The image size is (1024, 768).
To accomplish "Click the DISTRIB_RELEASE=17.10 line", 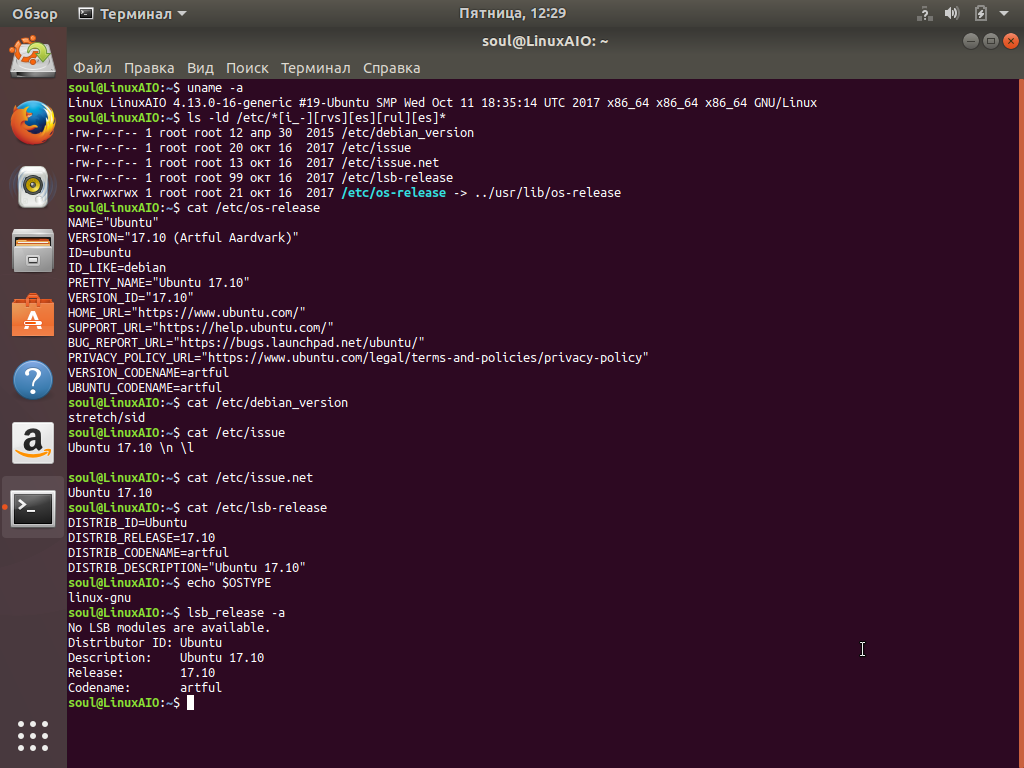I will pos(142,538).
